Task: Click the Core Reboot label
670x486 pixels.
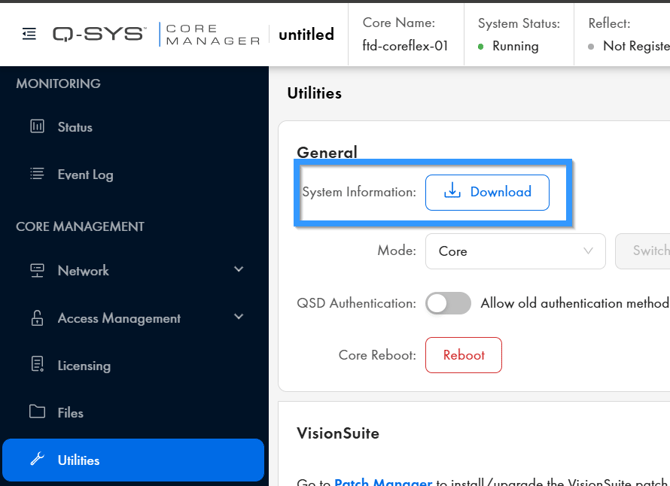Action: pos(377,355)
